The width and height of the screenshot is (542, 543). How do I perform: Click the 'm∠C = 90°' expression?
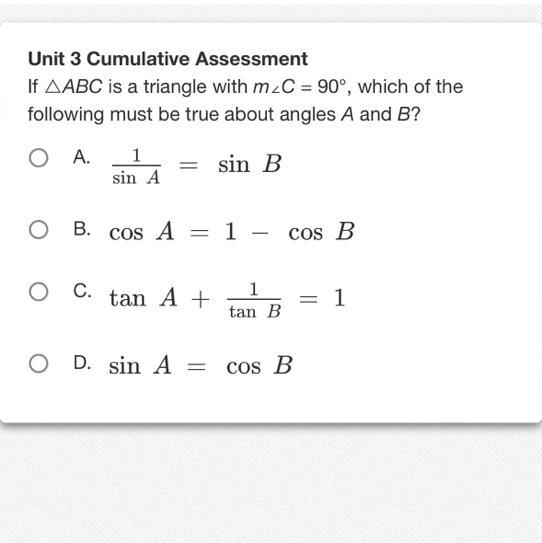click(300, 87)
